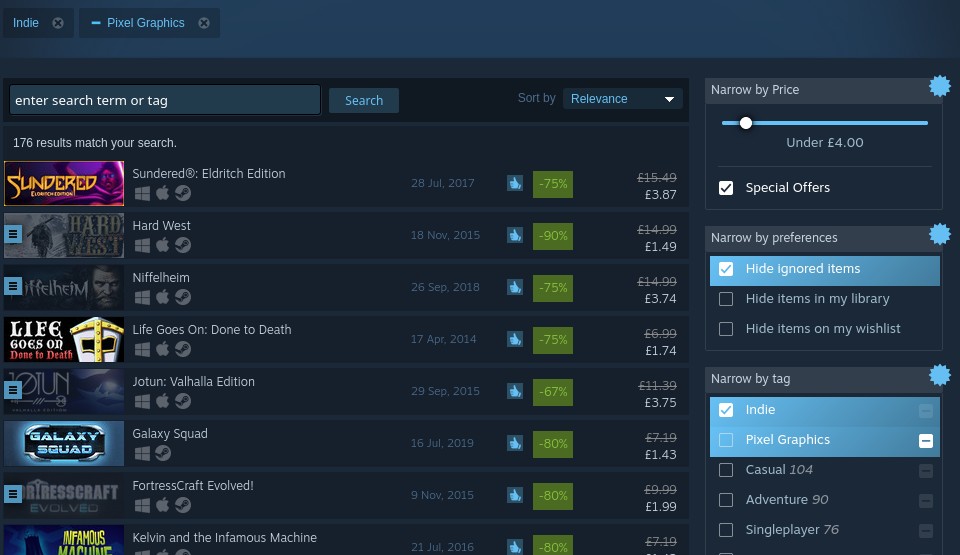
Task: Click the Search button
Action: point(364,100)
